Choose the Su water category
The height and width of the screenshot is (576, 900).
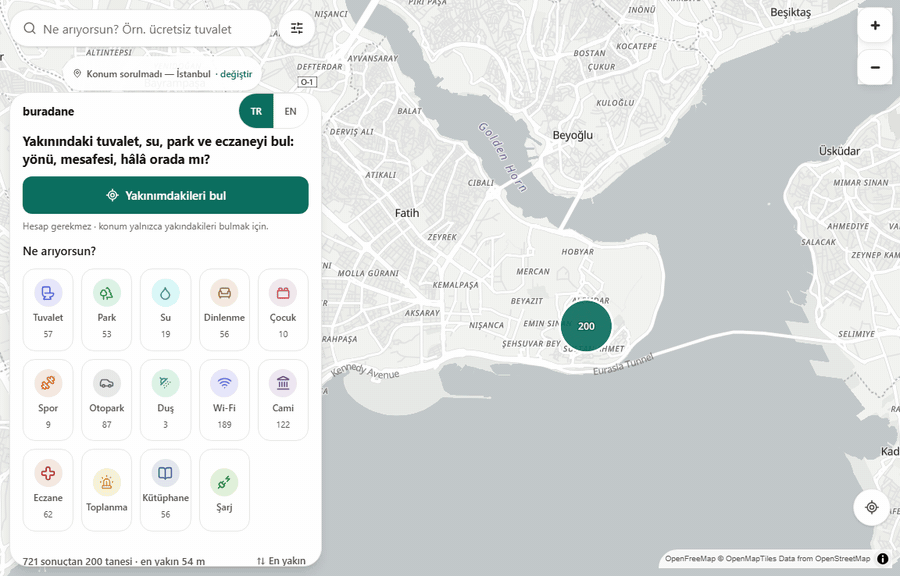(x=165, y=310)
